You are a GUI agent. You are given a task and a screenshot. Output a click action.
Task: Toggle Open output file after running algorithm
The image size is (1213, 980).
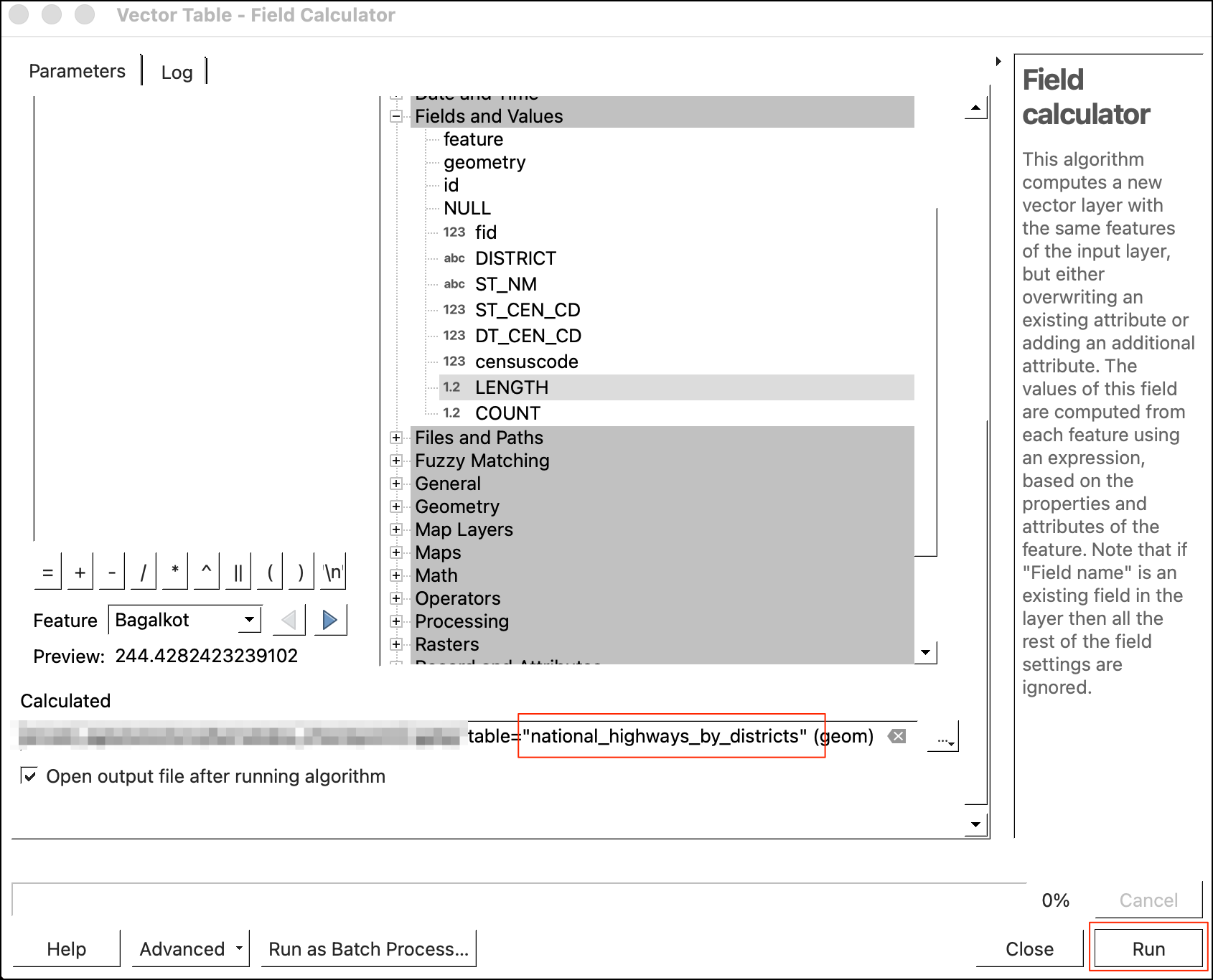click(x=29, y=776)
